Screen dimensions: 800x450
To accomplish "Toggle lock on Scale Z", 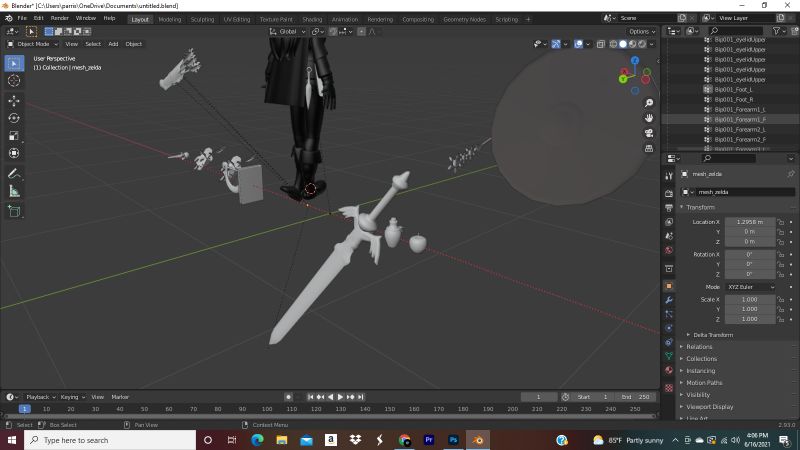I will pyautogui.click(x=781, y=319).
